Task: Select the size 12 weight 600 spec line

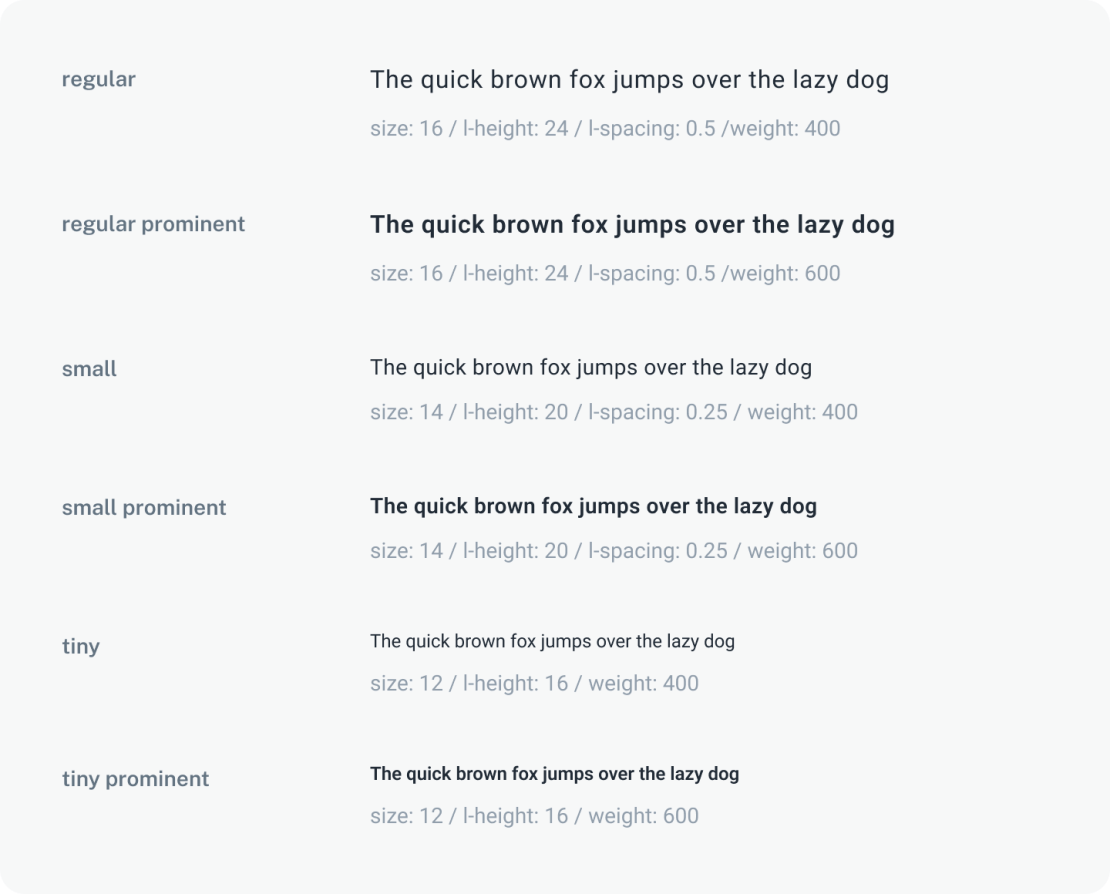Action: [x=534, y=816]
